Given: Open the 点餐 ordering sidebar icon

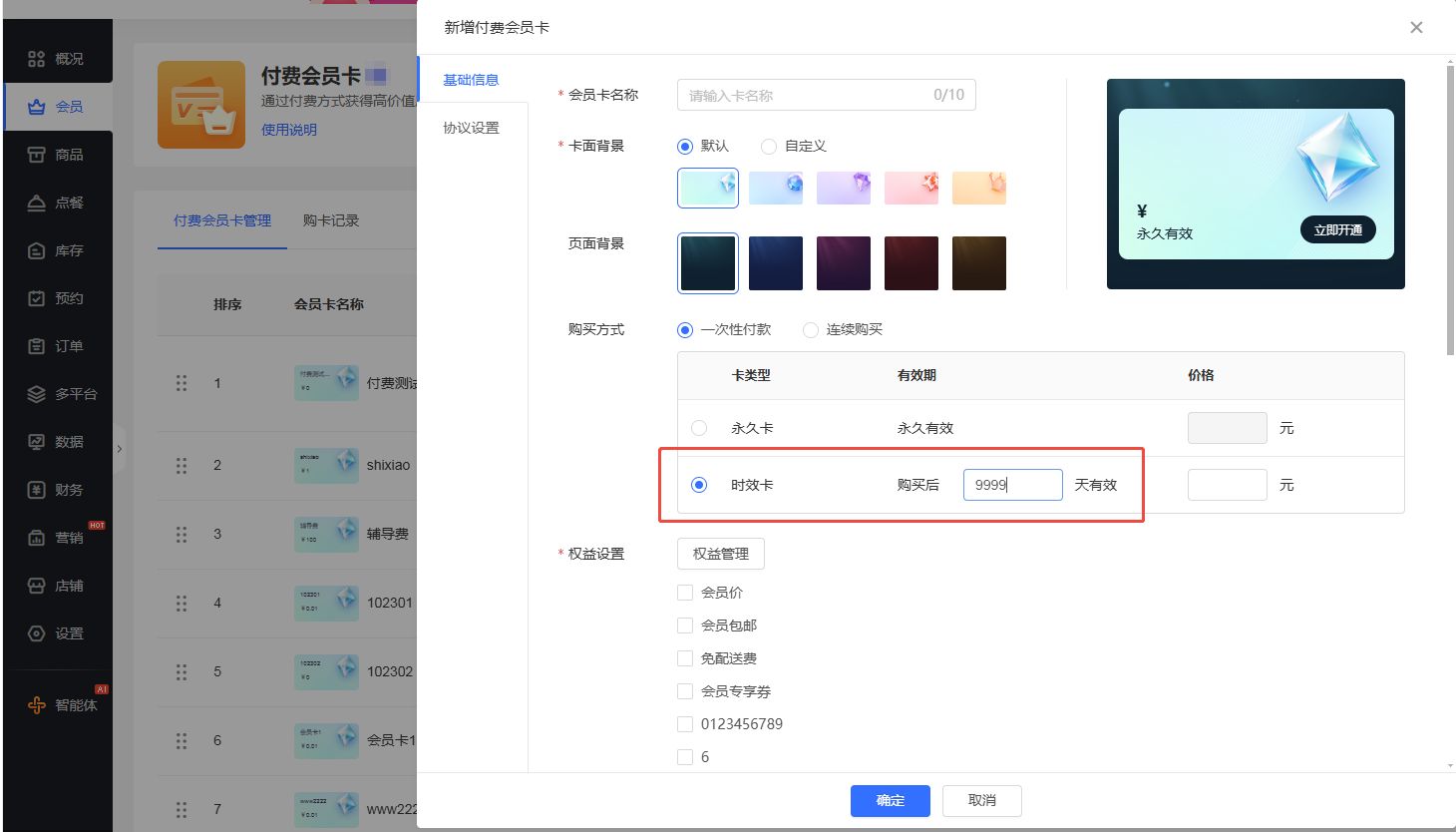Looking at the screenshot, I should point(37,203).
